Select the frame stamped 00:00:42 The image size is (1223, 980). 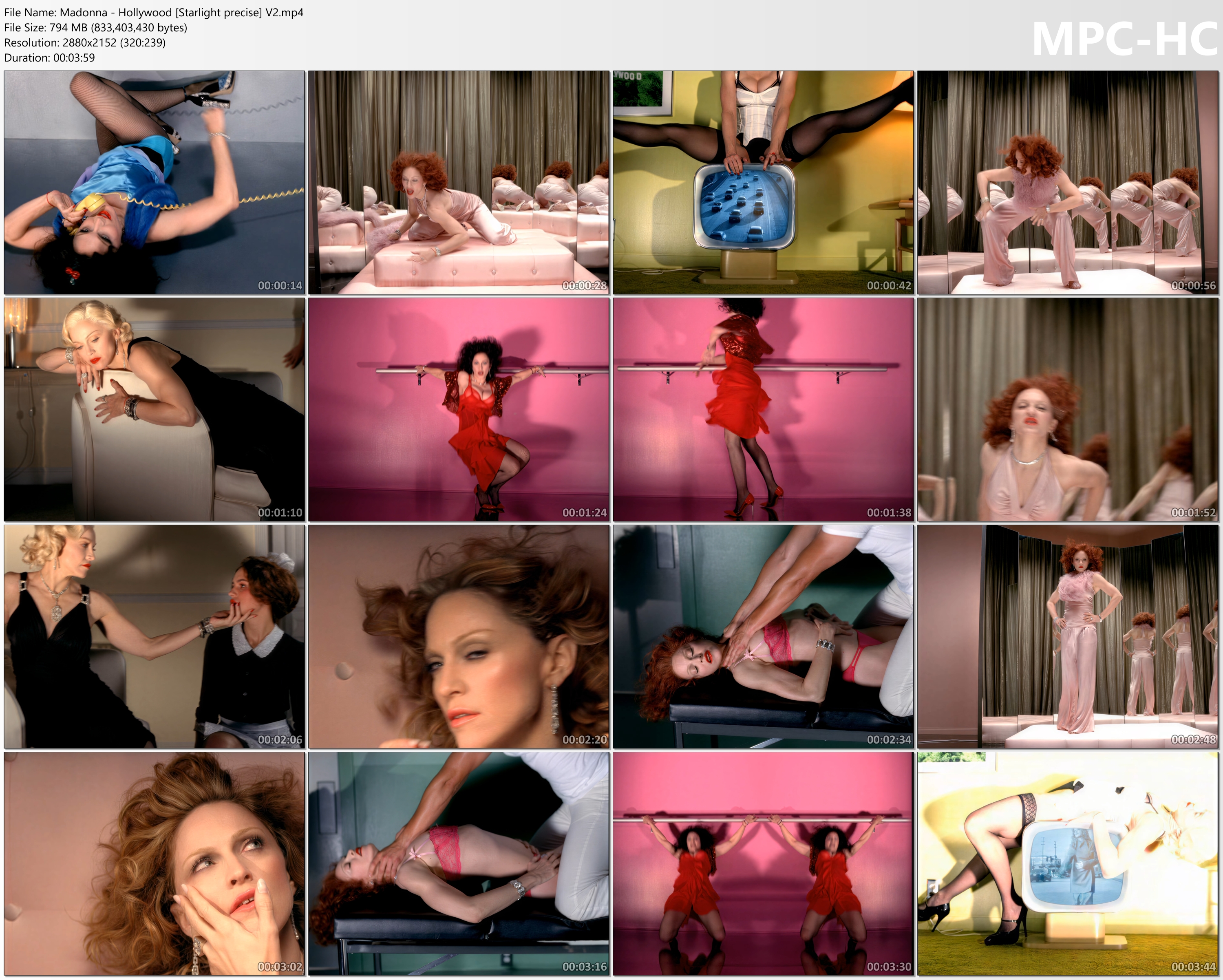pyautogui.click(x=764, y=183)
